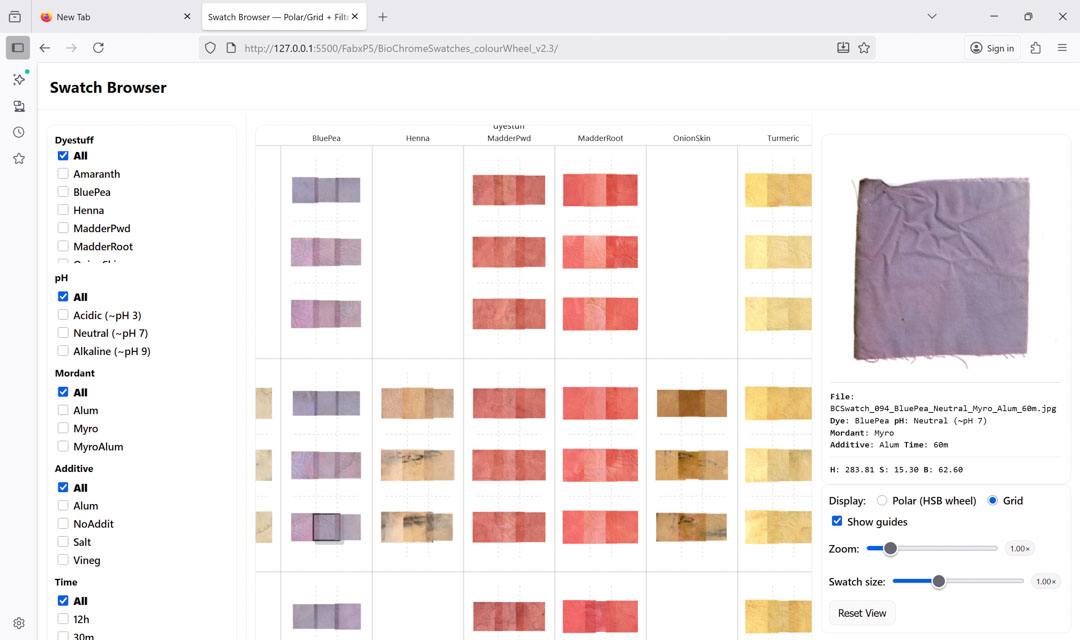
Task: Click the Sign in button
Action: 992,48
